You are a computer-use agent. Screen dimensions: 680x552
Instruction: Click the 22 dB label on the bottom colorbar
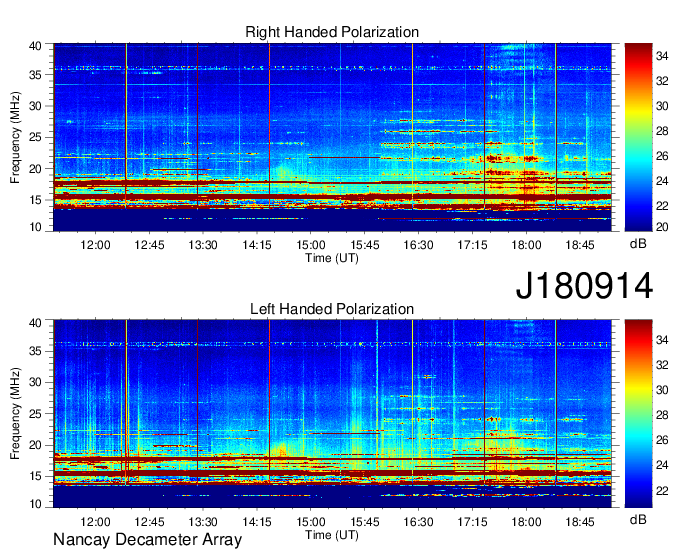[662, 491]
